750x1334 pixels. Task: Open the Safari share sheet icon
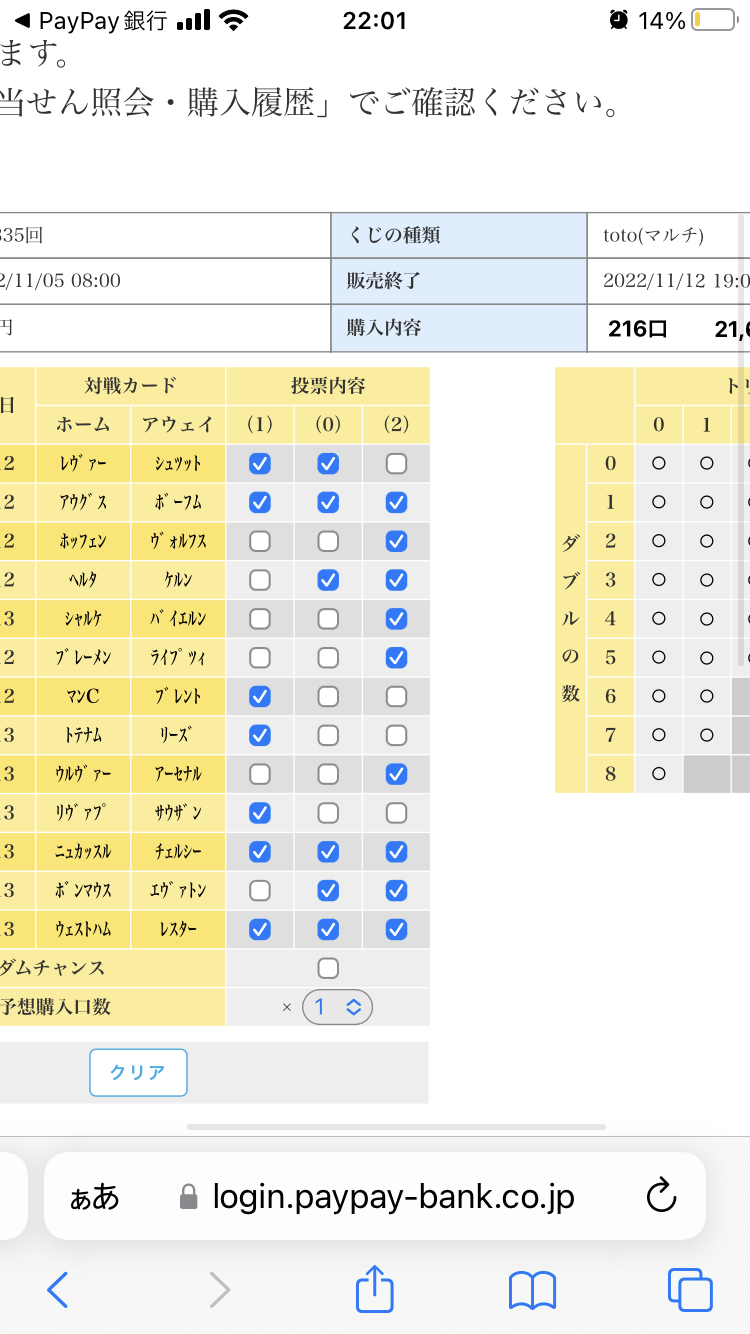tap(375, 1288)
